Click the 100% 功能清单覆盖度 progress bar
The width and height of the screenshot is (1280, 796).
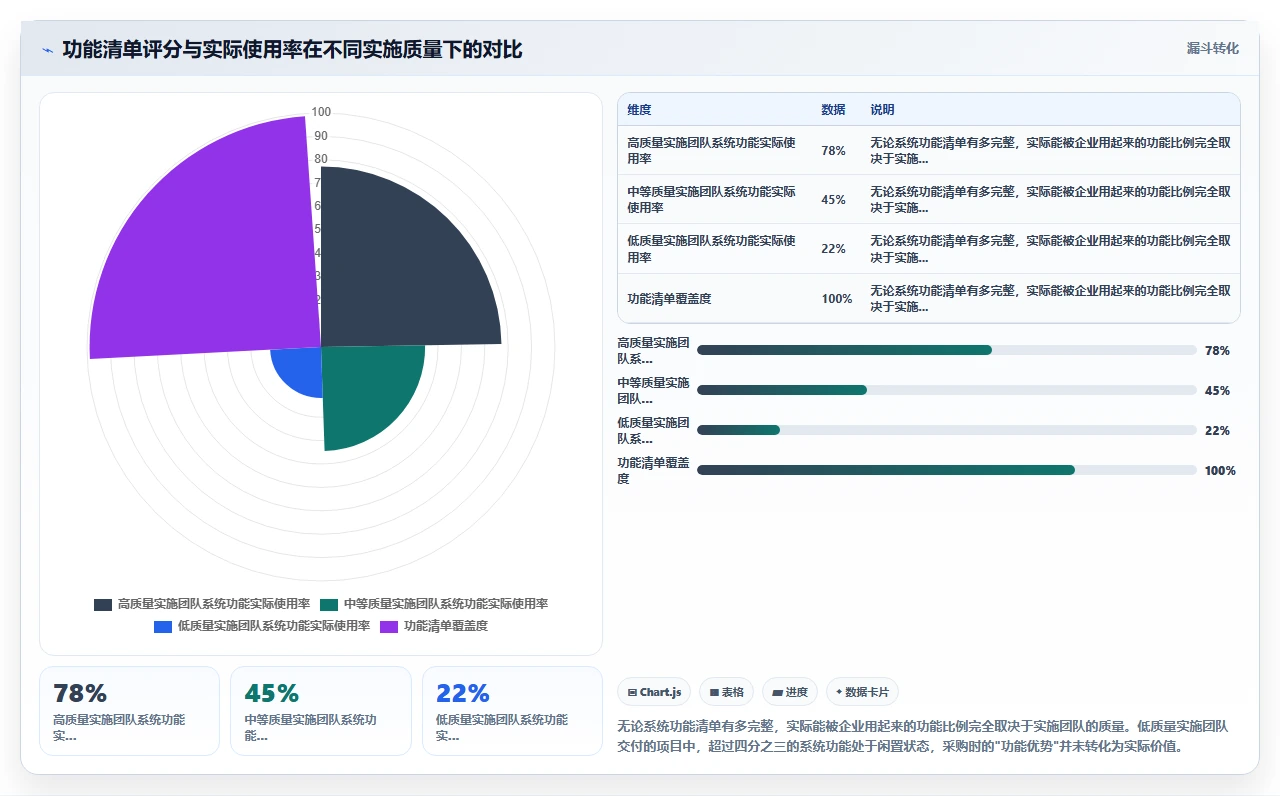(946, 470)
